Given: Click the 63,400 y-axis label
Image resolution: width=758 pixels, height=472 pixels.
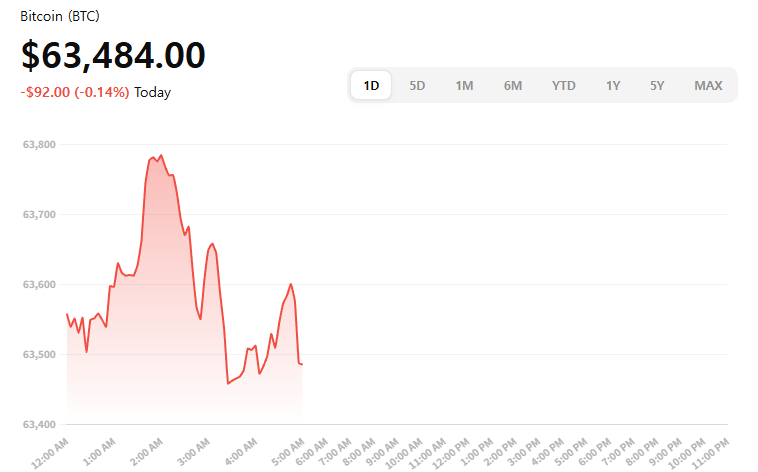Looking at the screenshot, I should click(x=39, y=424).
